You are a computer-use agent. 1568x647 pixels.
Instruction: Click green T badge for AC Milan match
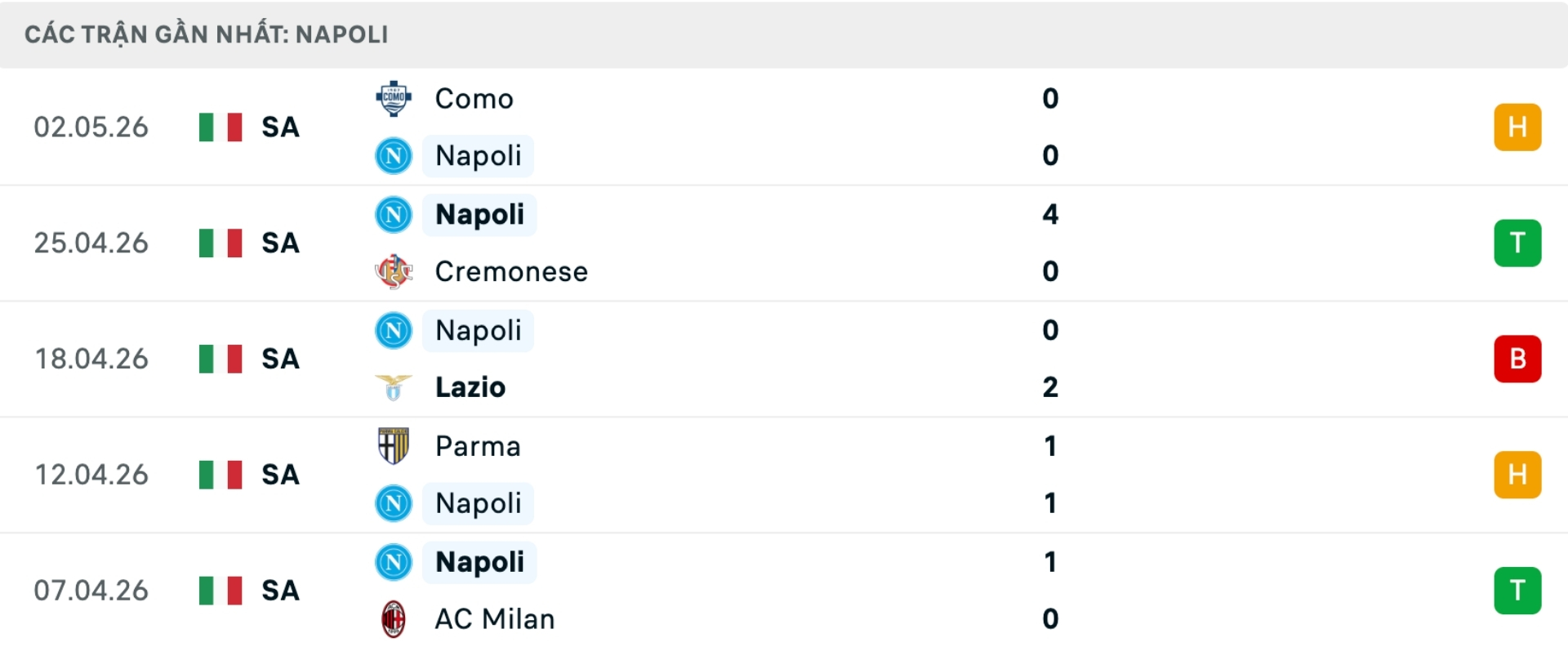coord(1517,591)
